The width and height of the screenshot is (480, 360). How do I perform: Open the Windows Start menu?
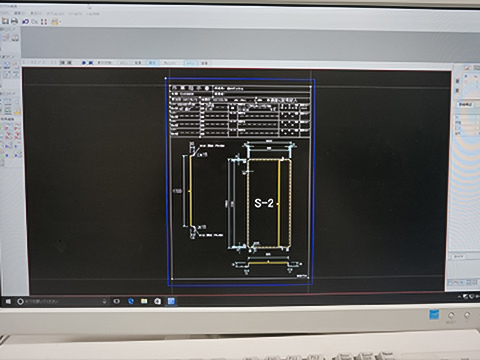click(8, 301)
